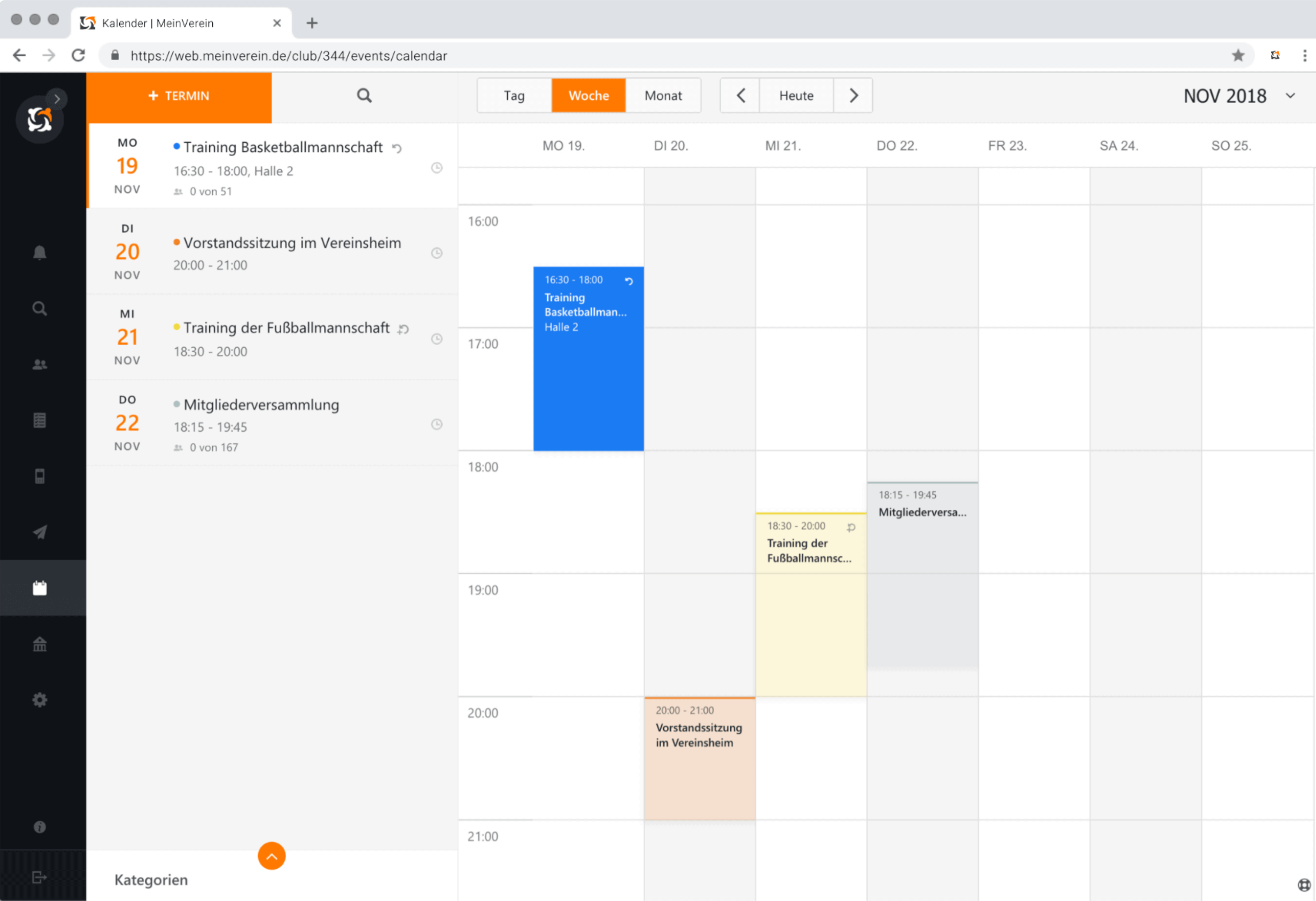Click the Kategorien heading

click(151, 880)
